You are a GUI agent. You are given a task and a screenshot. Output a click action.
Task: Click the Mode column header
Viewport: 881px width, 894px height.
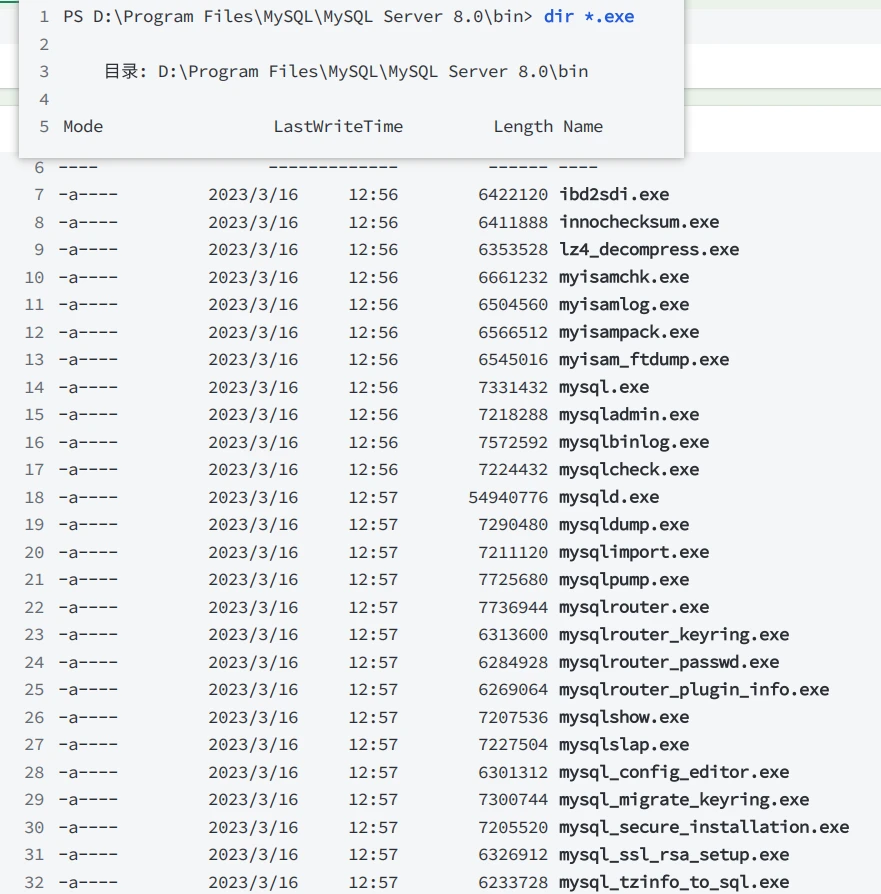click(83, 127)
